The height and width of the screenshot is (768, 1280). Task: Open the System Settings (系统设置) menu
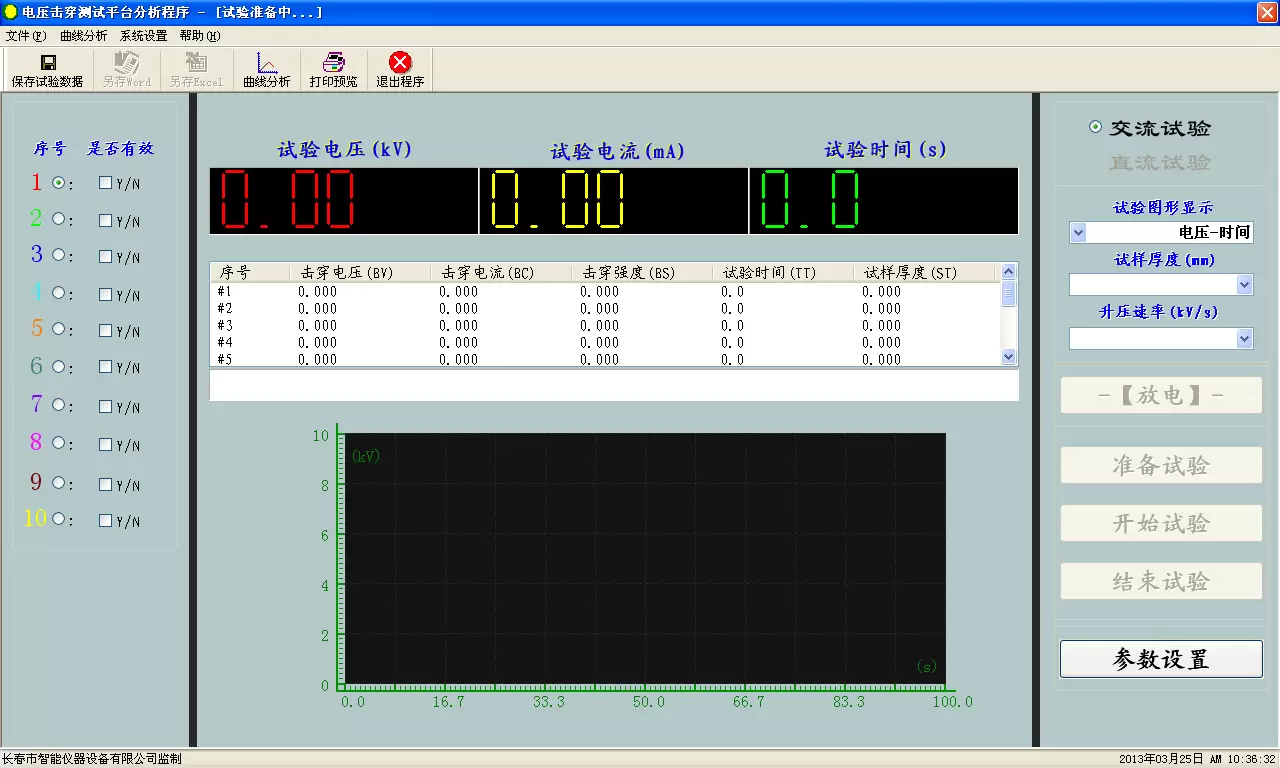(x=143, y=35)
